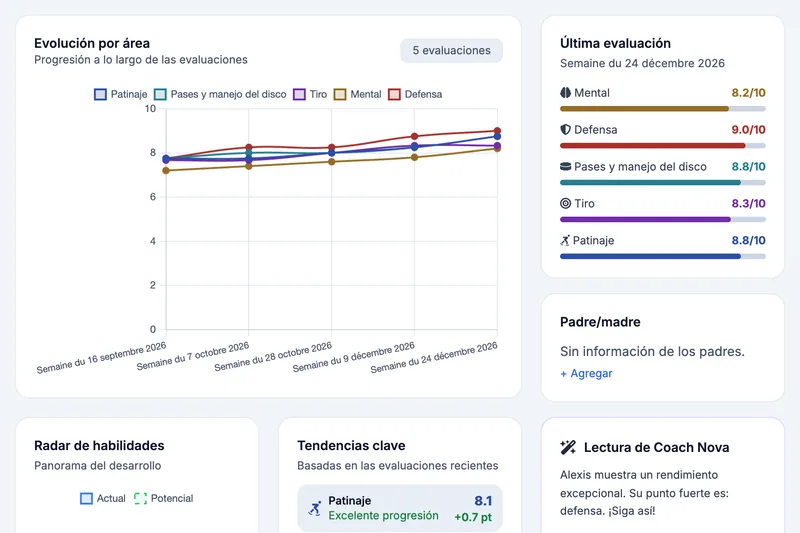Open the Patinaje Excelente progresión trend card
This screenshot has height=533, width=800.
[x=400, y=508]
